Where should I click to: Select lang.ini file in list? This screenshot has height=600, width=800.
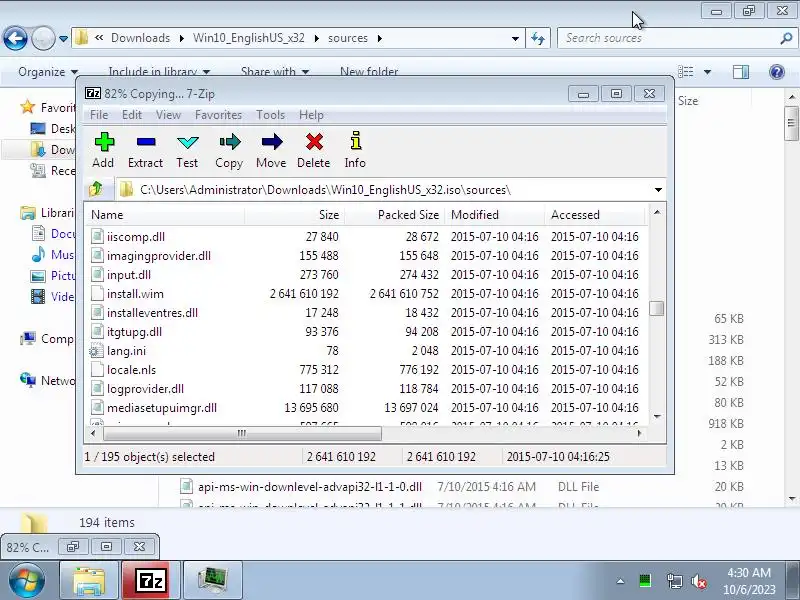[365, 351]
